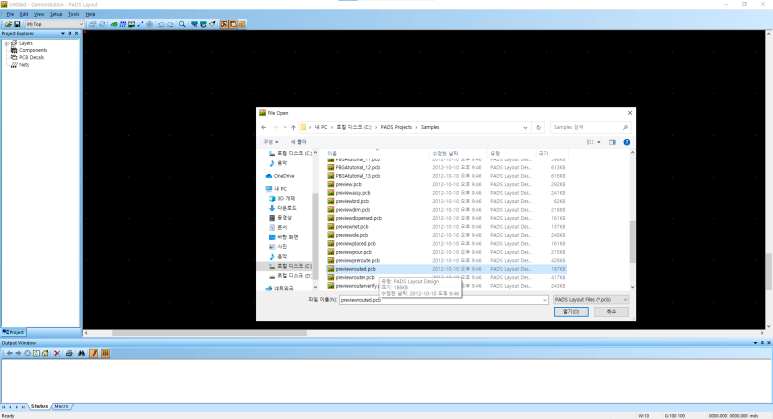Select preview.pcb in file list
Screen dimensions: 773x419
[x=349, y=184]
